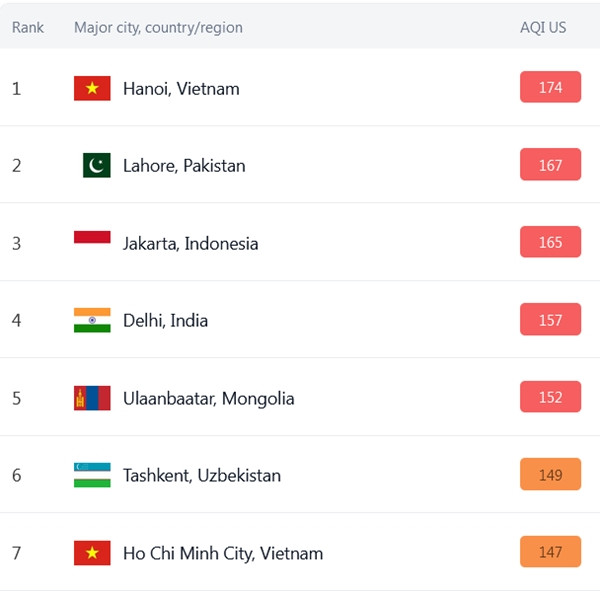Click the AQI US column header
The image size is (600, 591).
click(x=542, y=27)
